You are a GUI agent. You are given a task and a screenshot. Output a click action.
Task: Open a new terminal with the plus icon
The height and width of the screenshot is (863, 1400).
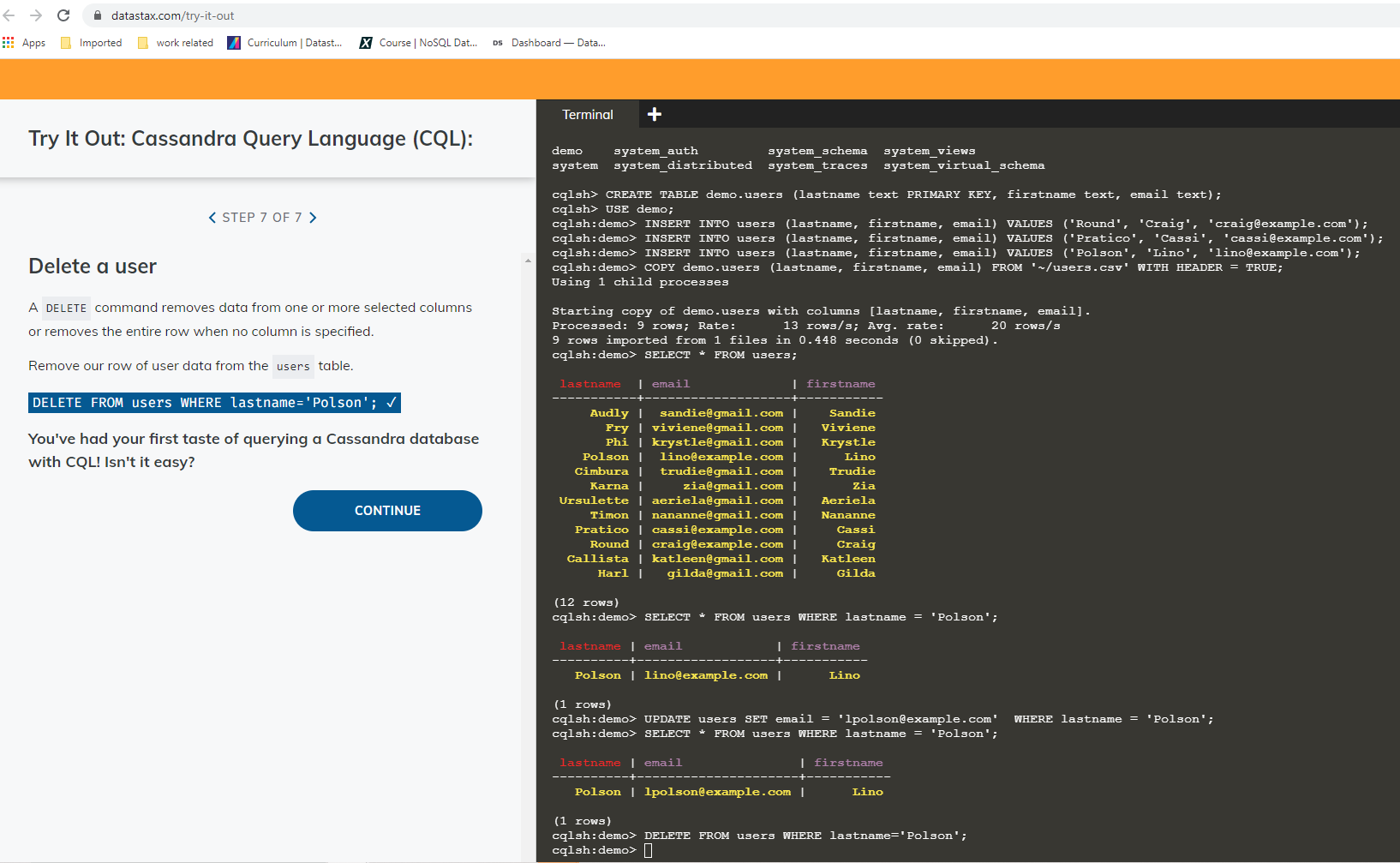(x=654, y=113)
